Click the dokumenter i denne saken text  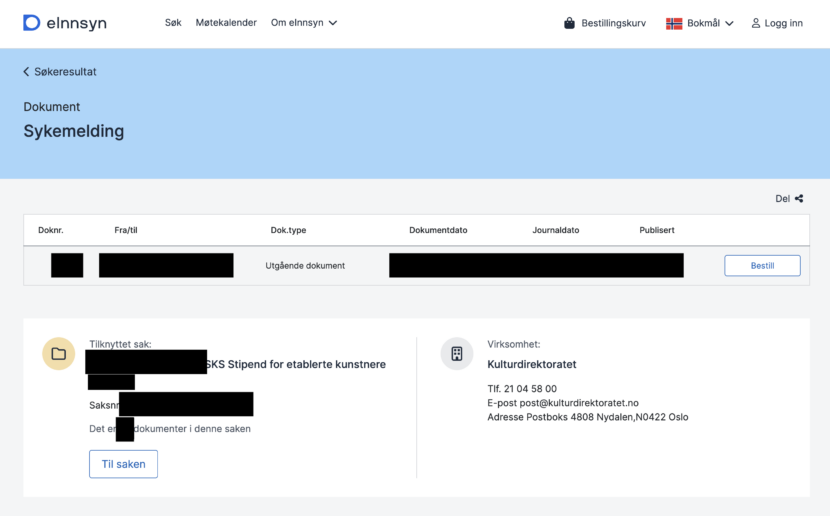coord(192,429)
